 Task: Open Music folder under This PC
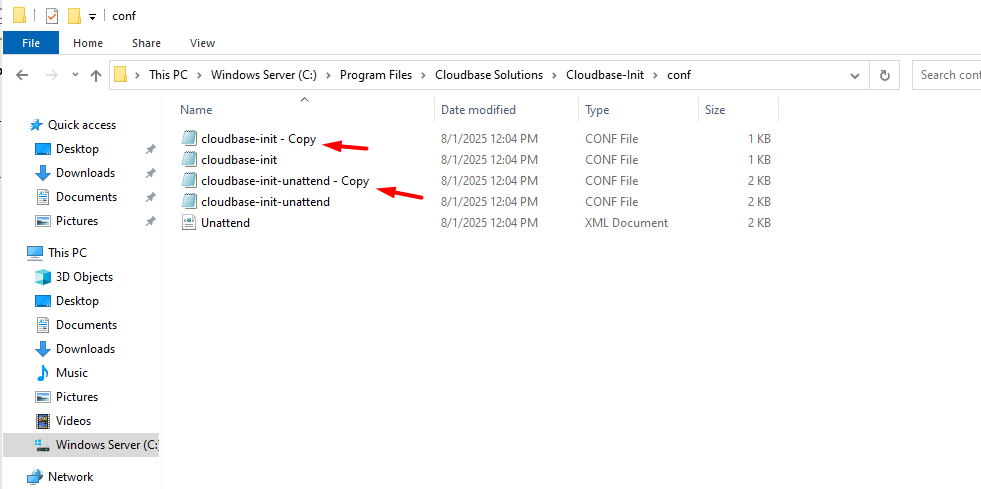tap(71, 373)
